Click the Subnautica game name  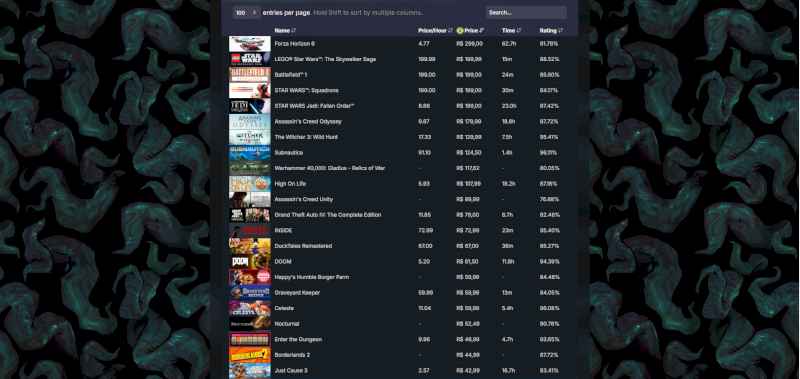pyautogui.click(x=289, y=153)
